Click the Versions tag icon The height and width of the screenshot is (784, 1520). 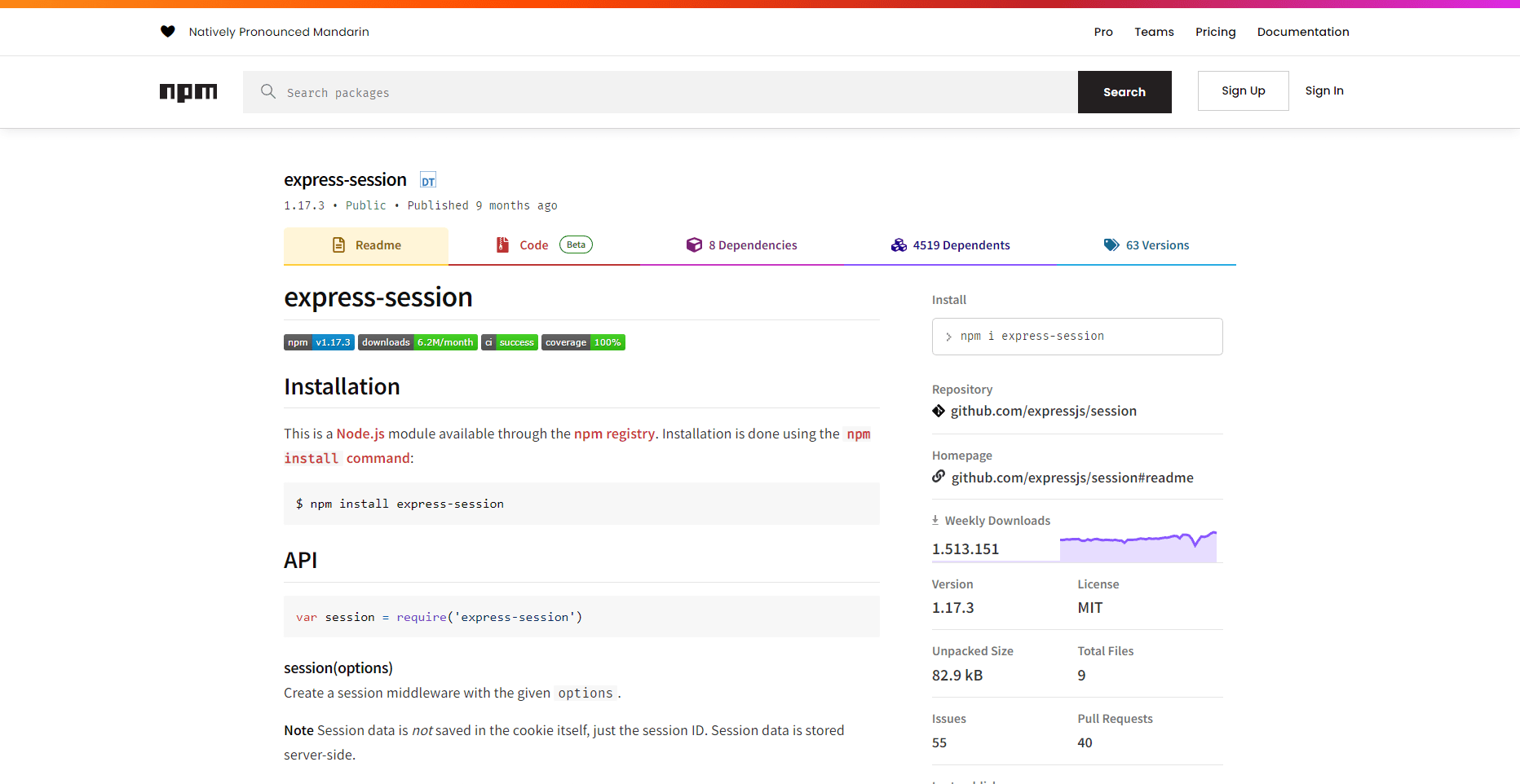point(1111,245)
